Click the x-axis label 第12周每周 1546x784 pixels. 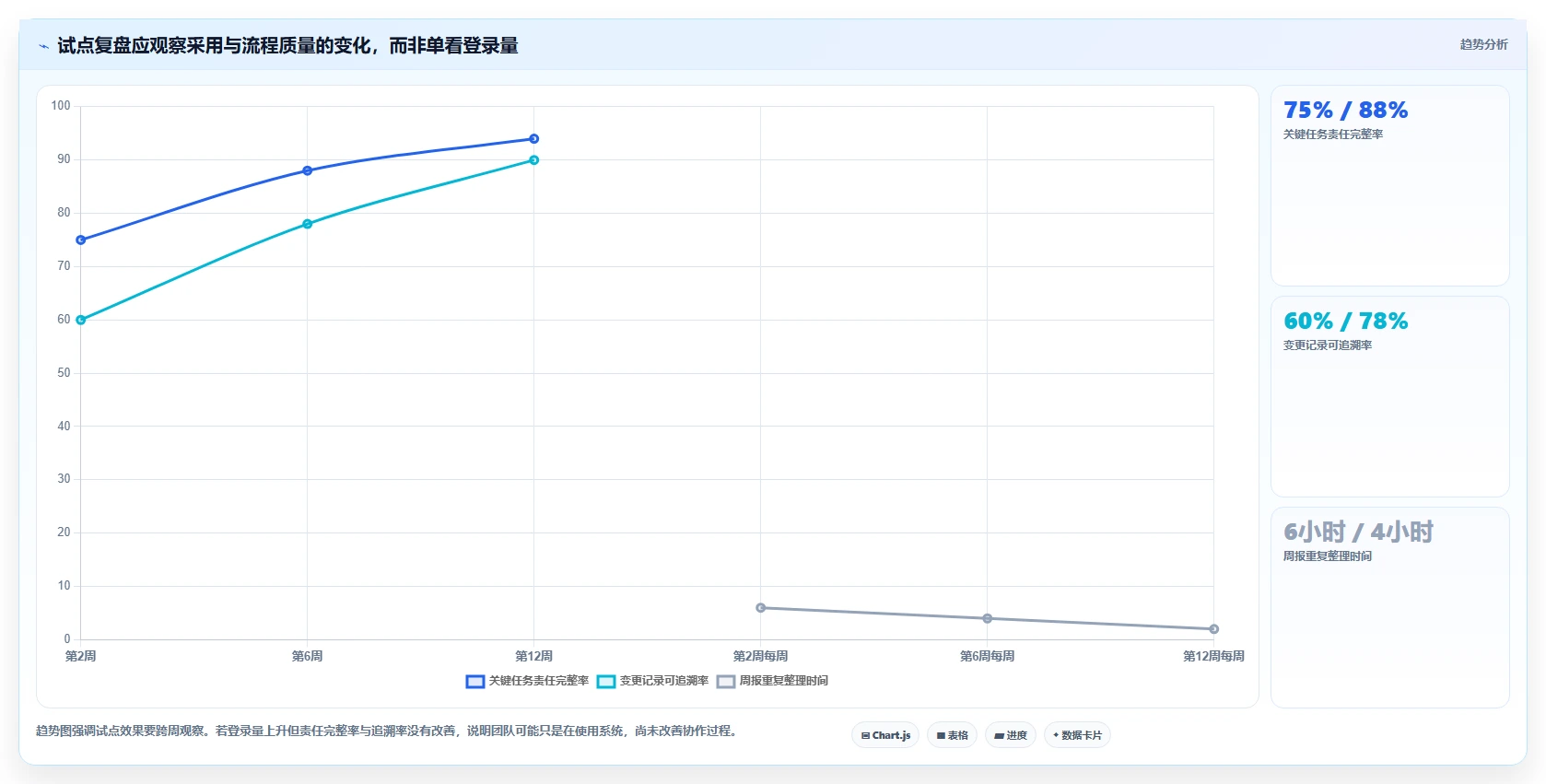tap(1214, 656)
